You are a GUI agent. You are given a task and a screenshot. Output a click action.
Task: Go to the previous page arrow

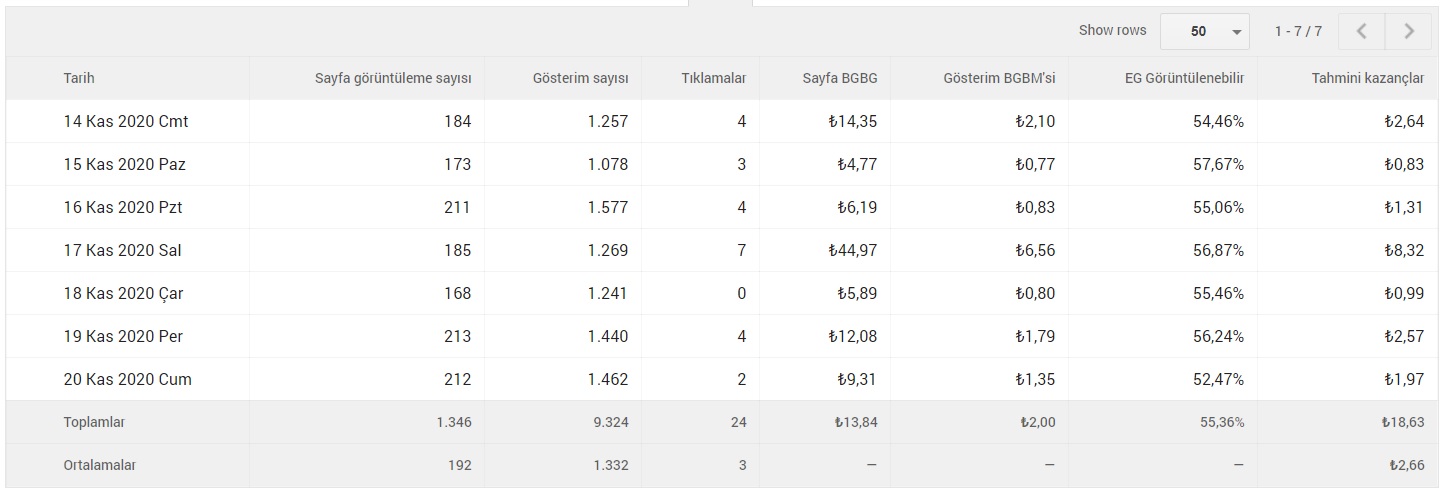click(1361, 31)
